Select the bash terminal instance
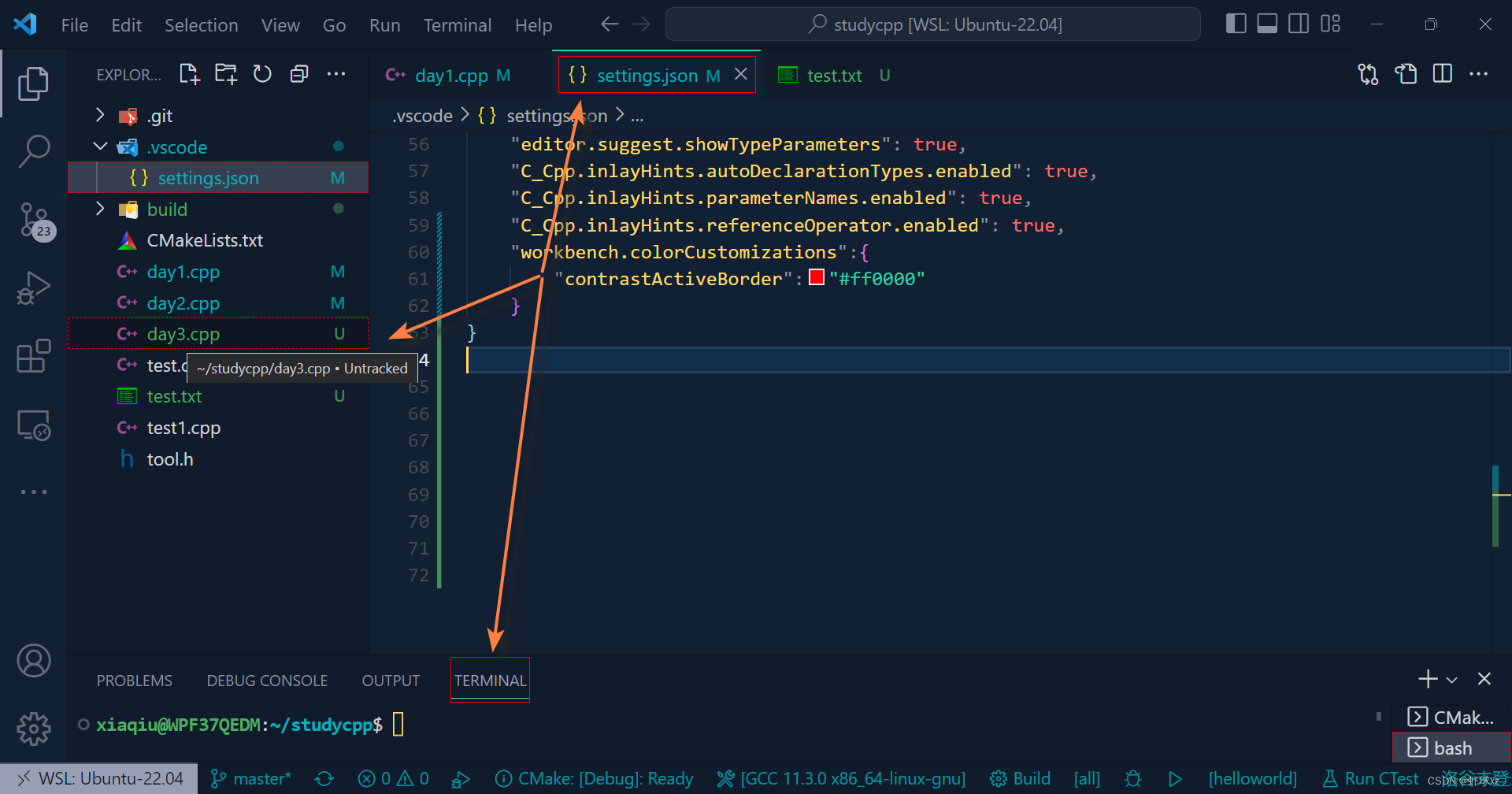This screenshot has height=794, width=1512. [x=1451, y=748]
